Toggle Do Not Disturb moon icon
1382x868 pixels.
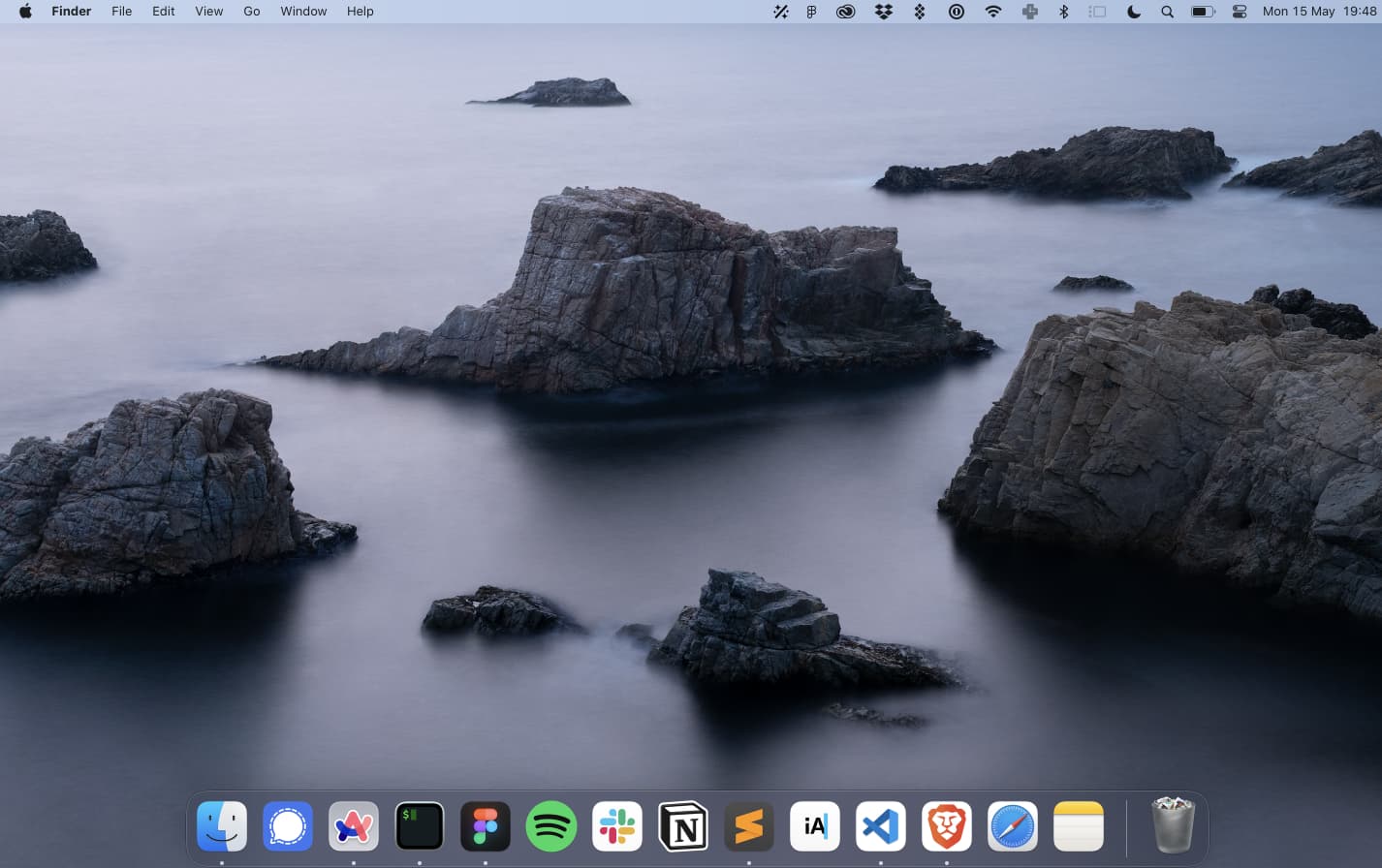(1132, 12)
